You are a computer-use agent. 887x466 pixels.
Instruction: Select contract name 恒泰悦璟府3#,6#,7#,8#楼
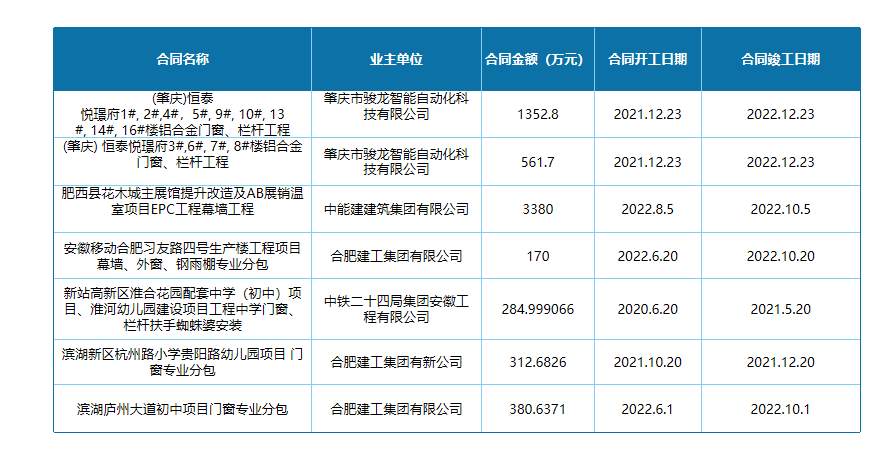tap(183, 154)
